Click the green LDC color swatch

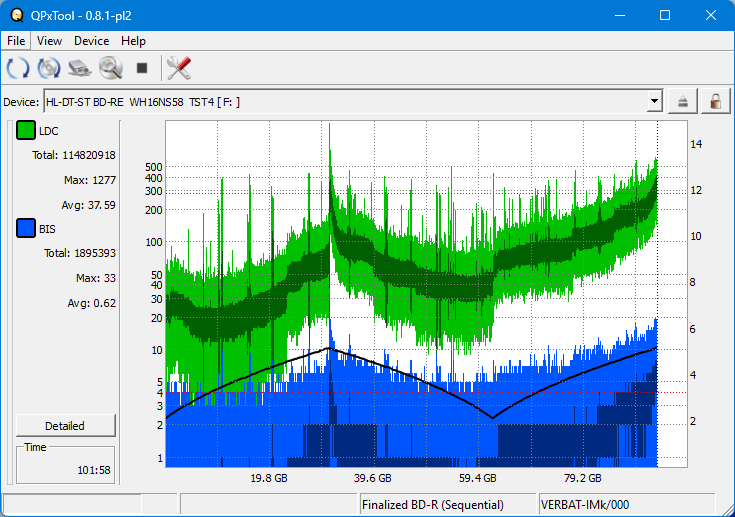click(x=26, y=130)
